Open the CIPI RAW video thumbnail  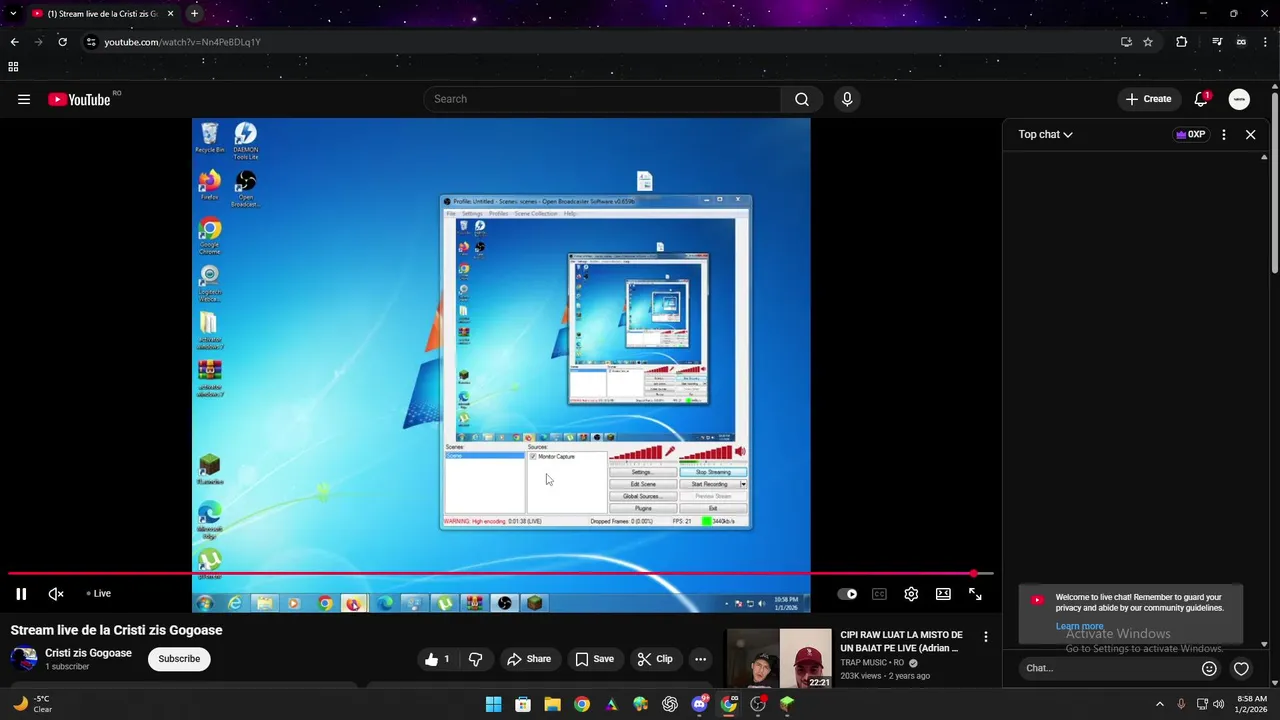point(779,659)
